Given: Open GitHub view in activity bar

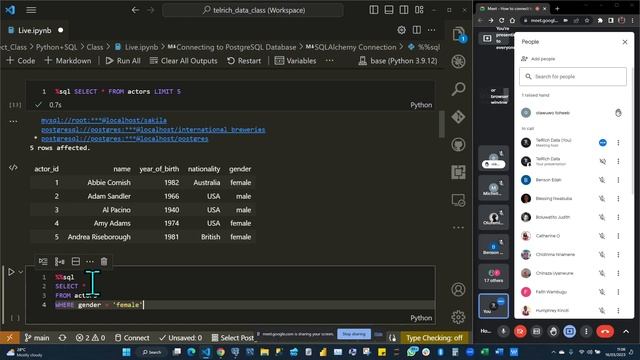Looking at the screenshot, I should click(x=458, y=144).
